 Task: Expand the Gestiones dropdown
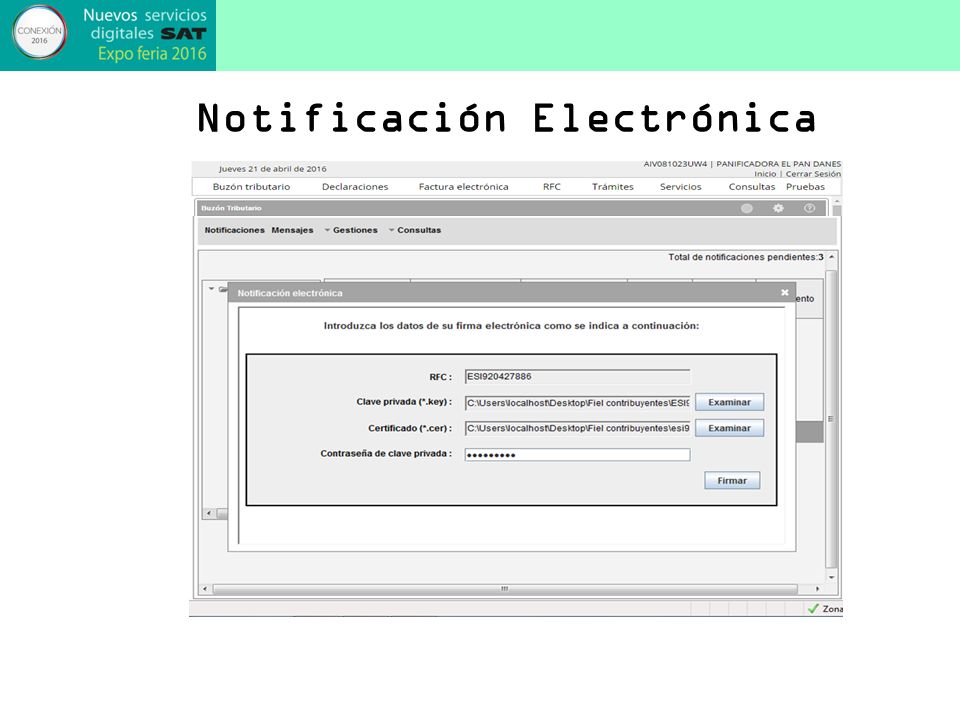[x=351, y=230]
